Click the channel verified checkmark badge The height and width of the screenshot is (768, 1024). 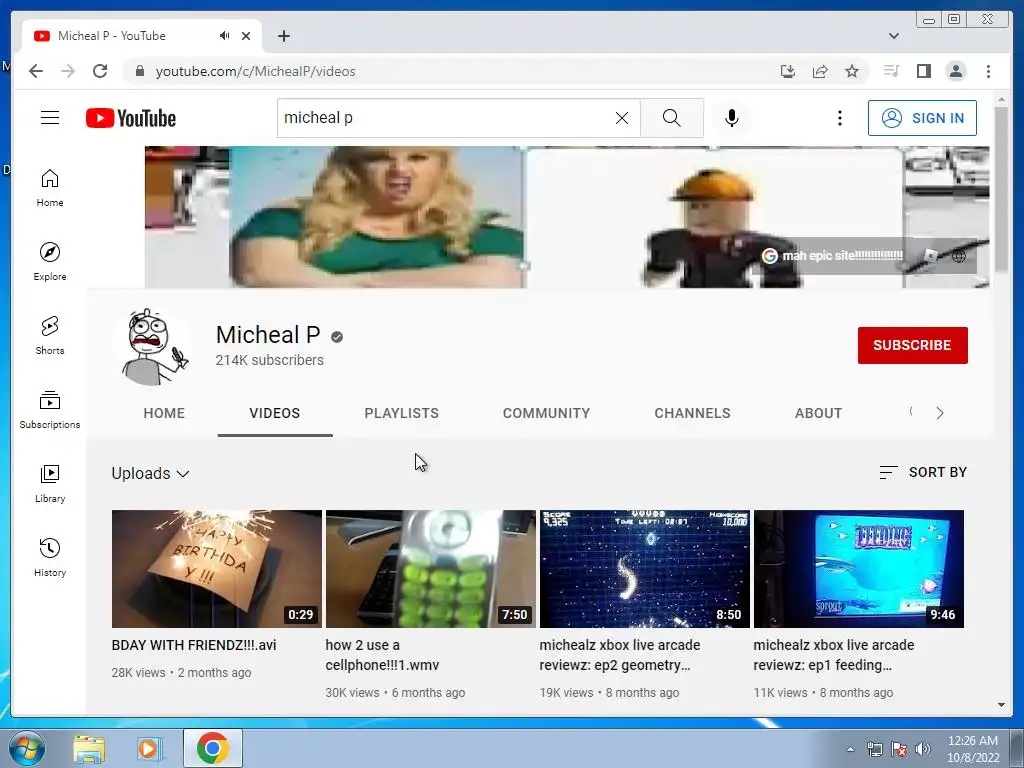(x=337, y=337)
